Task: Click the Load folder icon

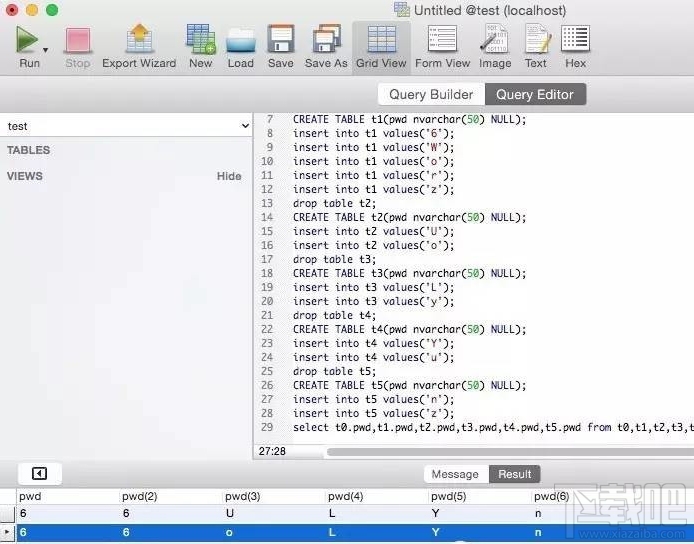Action: [x=241, y=40]
